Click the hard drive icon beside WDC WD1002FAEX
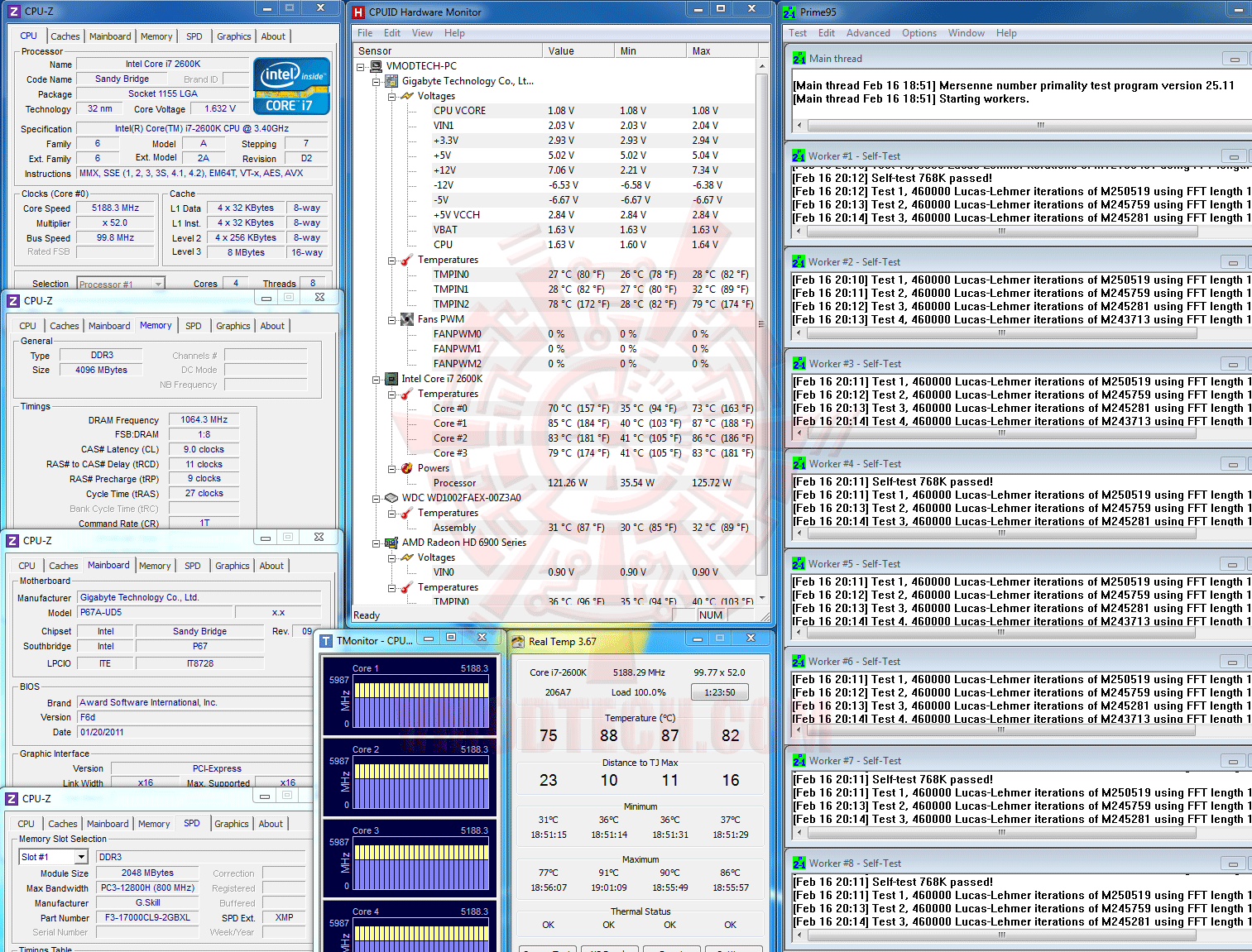The width and height of the screenshot is (1252, 952). pos(391,498)
